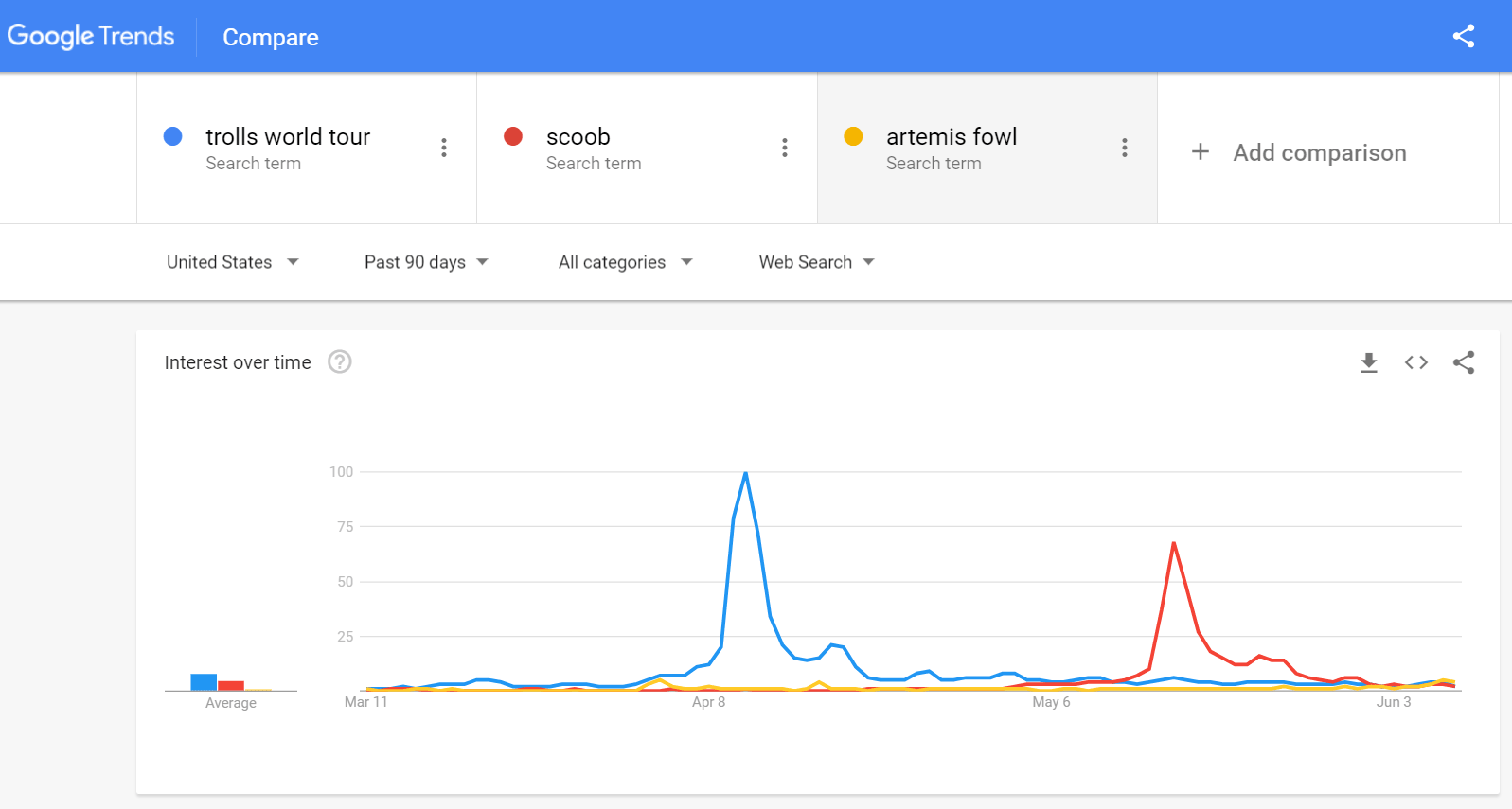Viewport: 1512px width, 809px height.
Task: Open the embed code for the chart
Action: [1415, 362]
